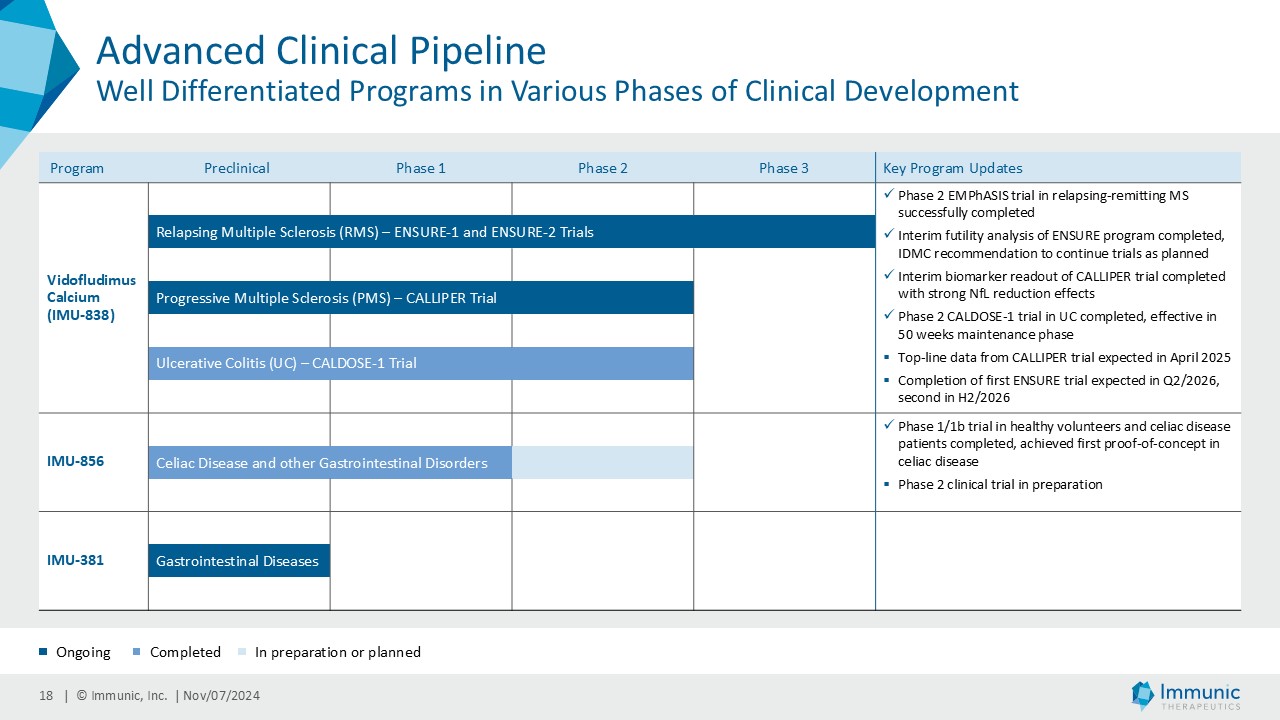
Task: Select the 'Preclinical' column header
Action: [x=237, y=168]
